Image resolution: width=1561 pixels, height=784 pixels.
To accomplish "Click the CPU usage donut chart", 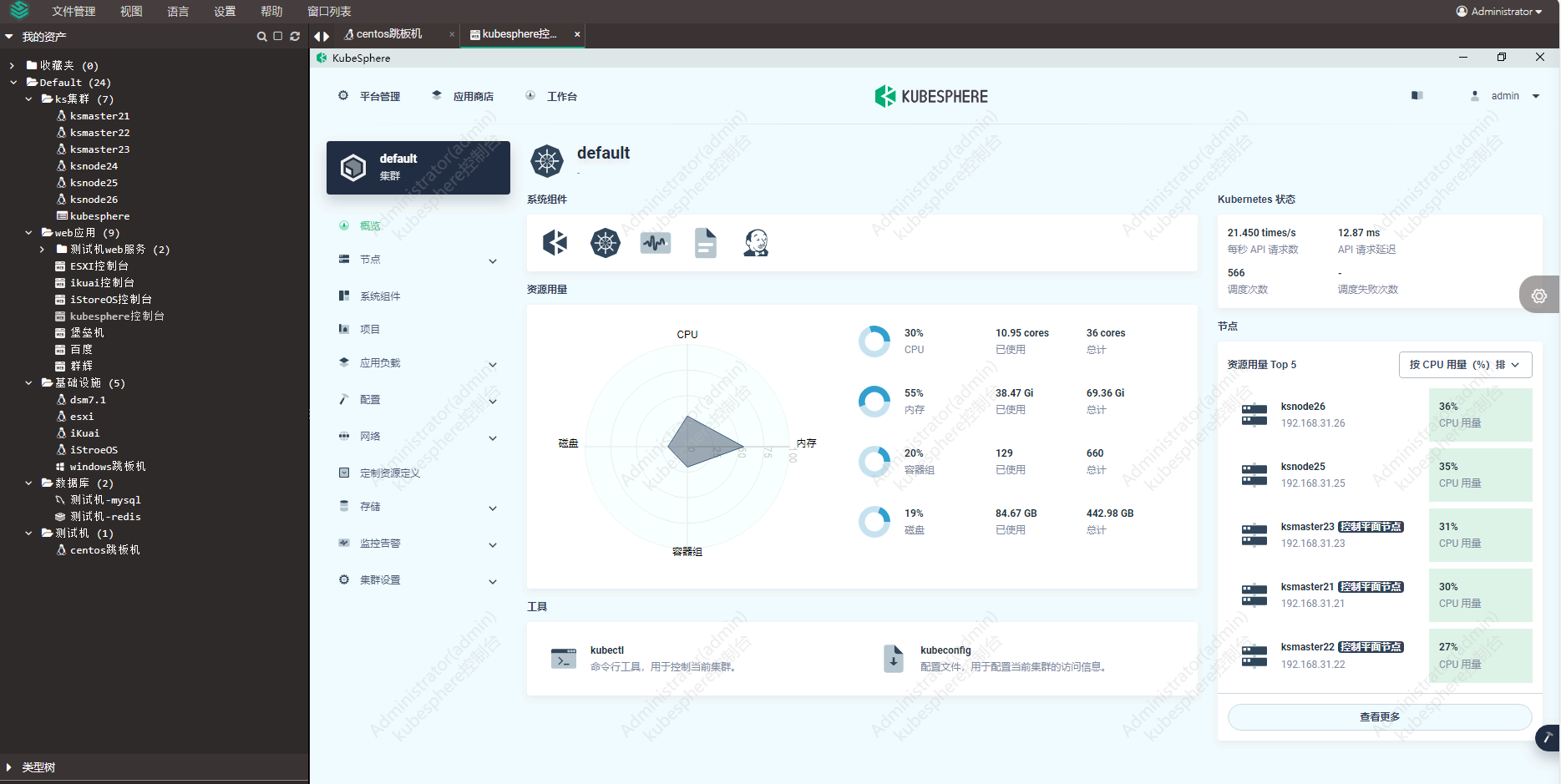I will point(874,341).
